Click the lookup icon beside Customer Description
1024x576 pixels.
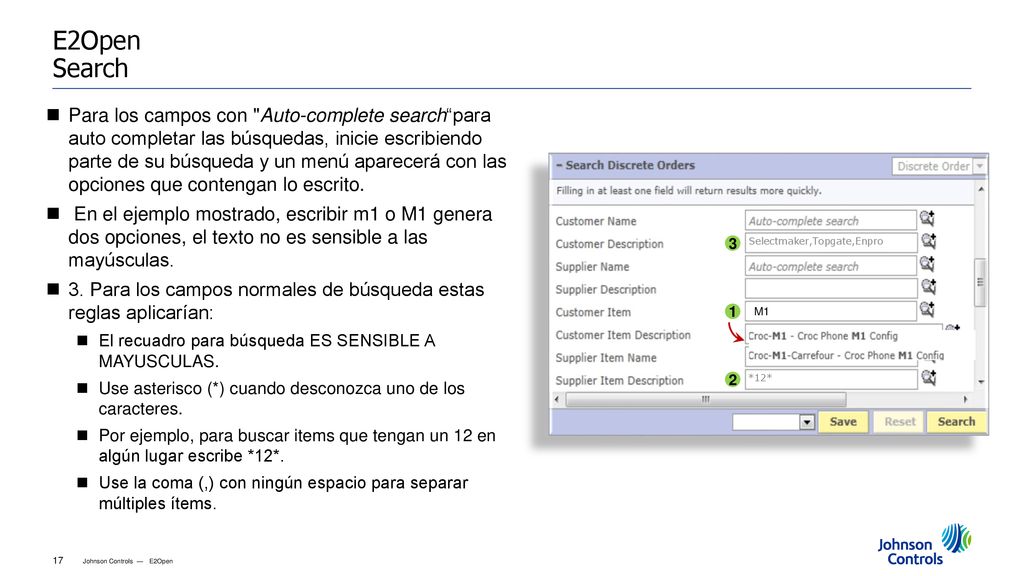click(928, 242)
